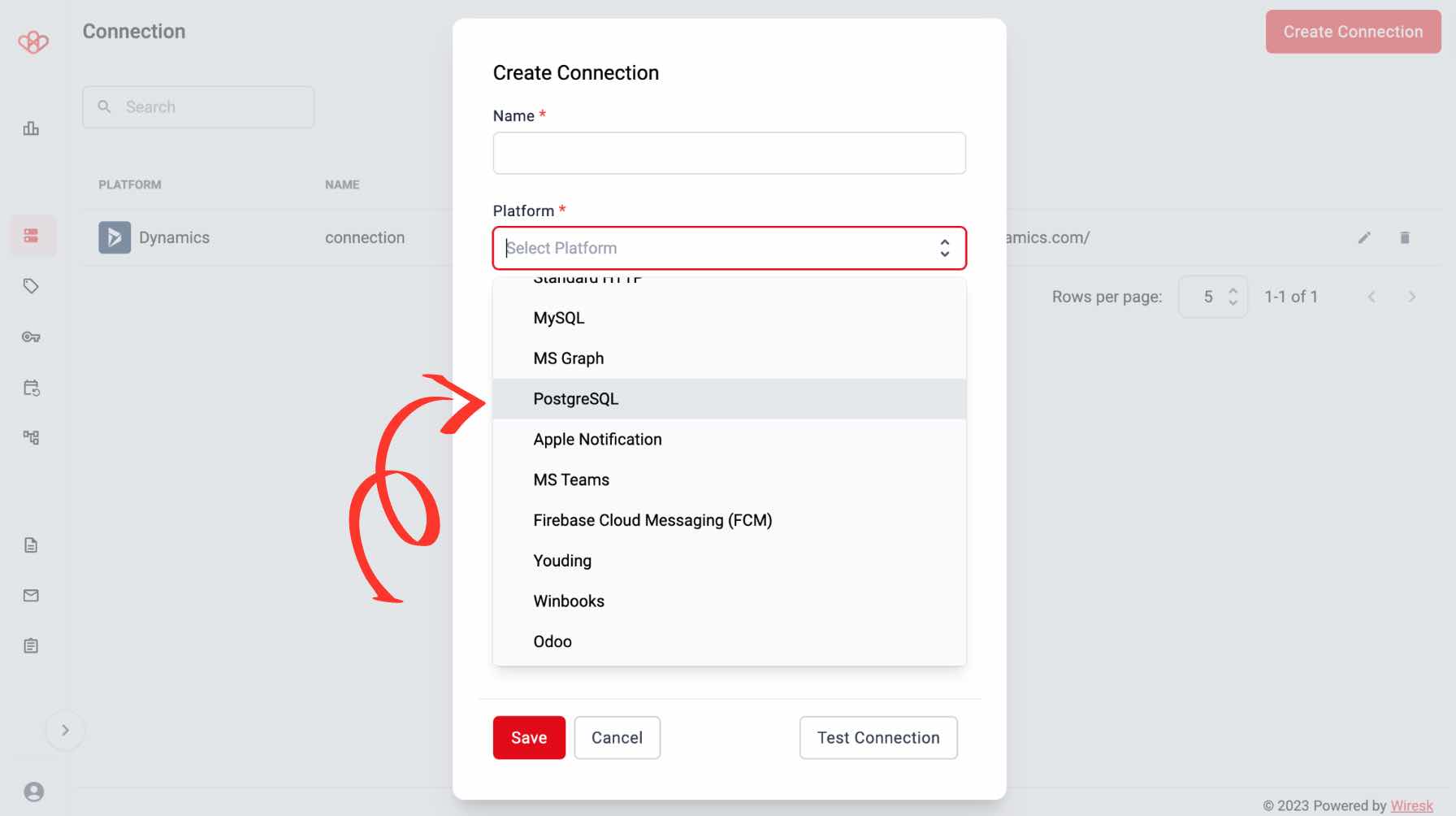The width and height of the screenshot is (1456, 816).
Task: Open the calendar schedule icon in sidebar
Action: coord(31,388)
